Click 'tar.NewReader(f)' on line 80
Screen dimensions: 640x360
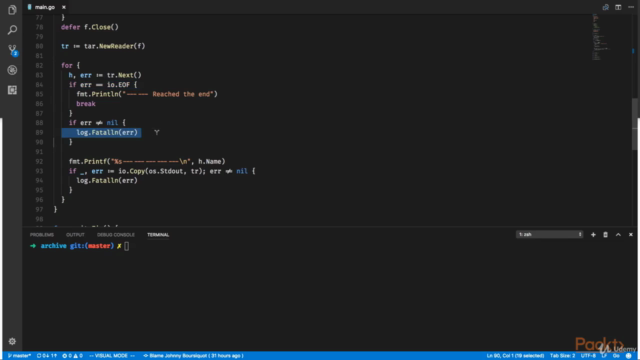point(115,47)
